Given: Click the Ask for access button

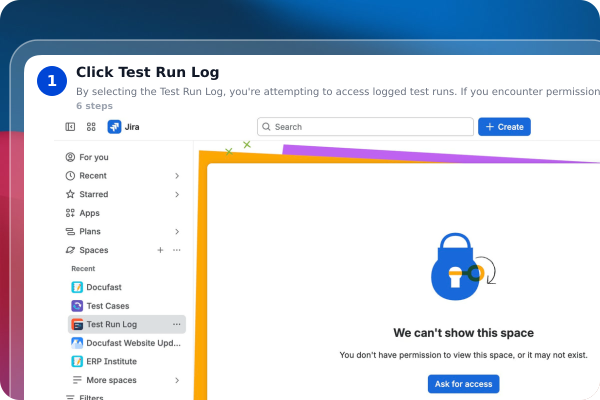Looking at the screenshot, I should pos(463,384).
